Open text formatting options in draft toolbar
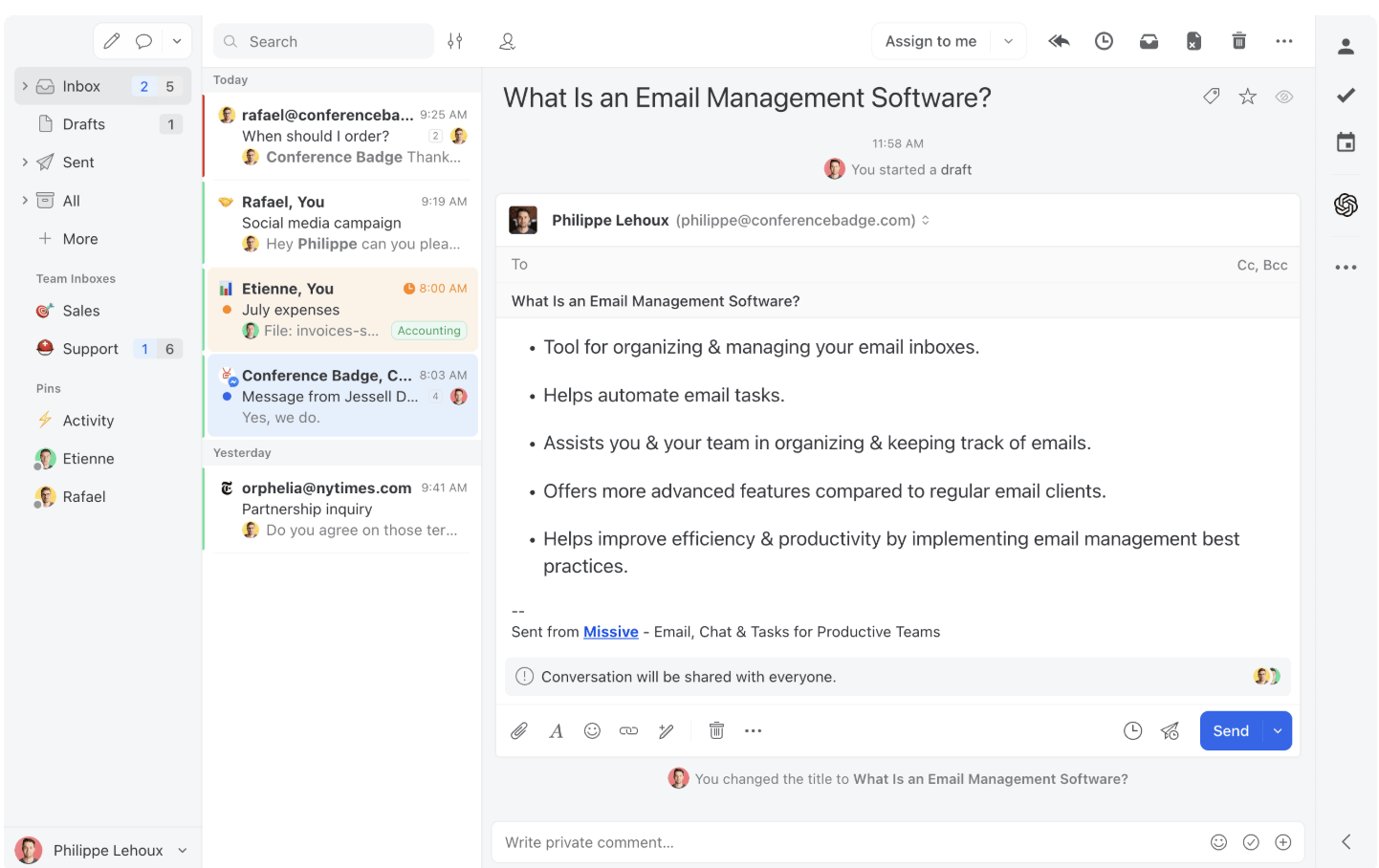Image resolution: width=1379 pixels, height=868 pixels. [556, 731]
